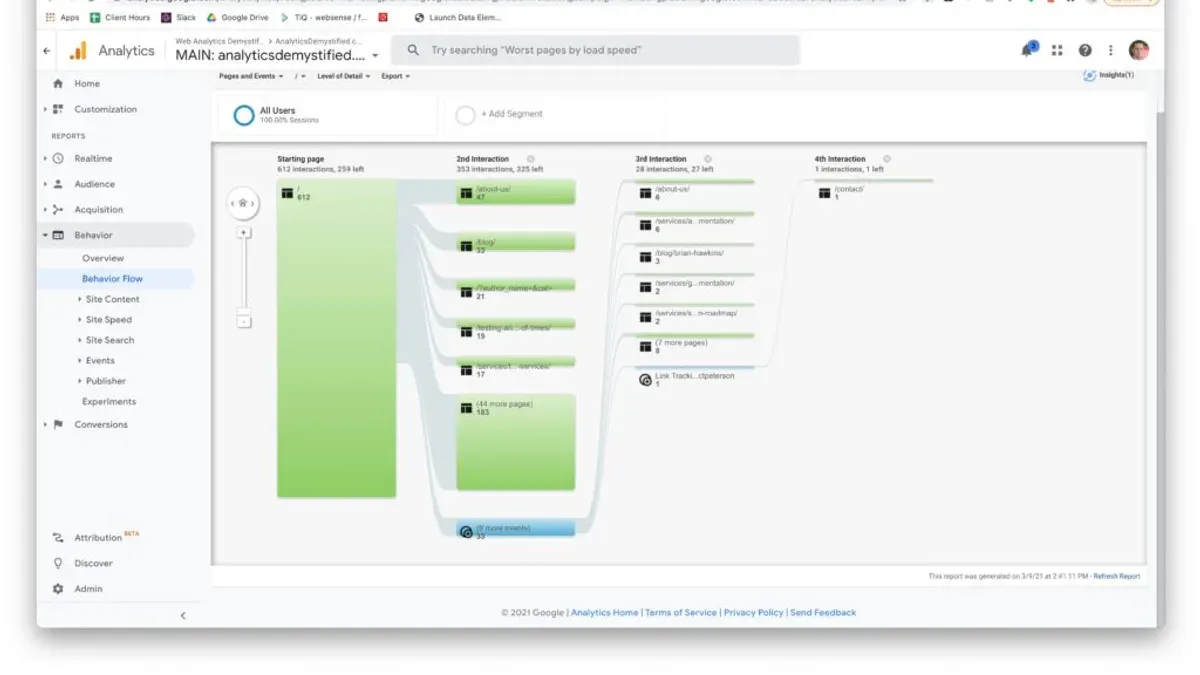
Task: Click the Audience person icon
Action: [58, 184]
